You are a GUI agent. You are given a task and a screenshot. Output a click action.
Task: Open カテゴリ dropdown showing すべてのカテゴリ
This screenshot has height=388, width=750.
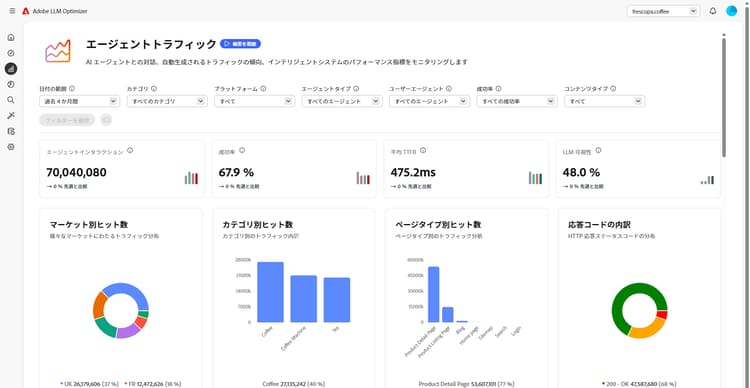click(x=167, y=101)
